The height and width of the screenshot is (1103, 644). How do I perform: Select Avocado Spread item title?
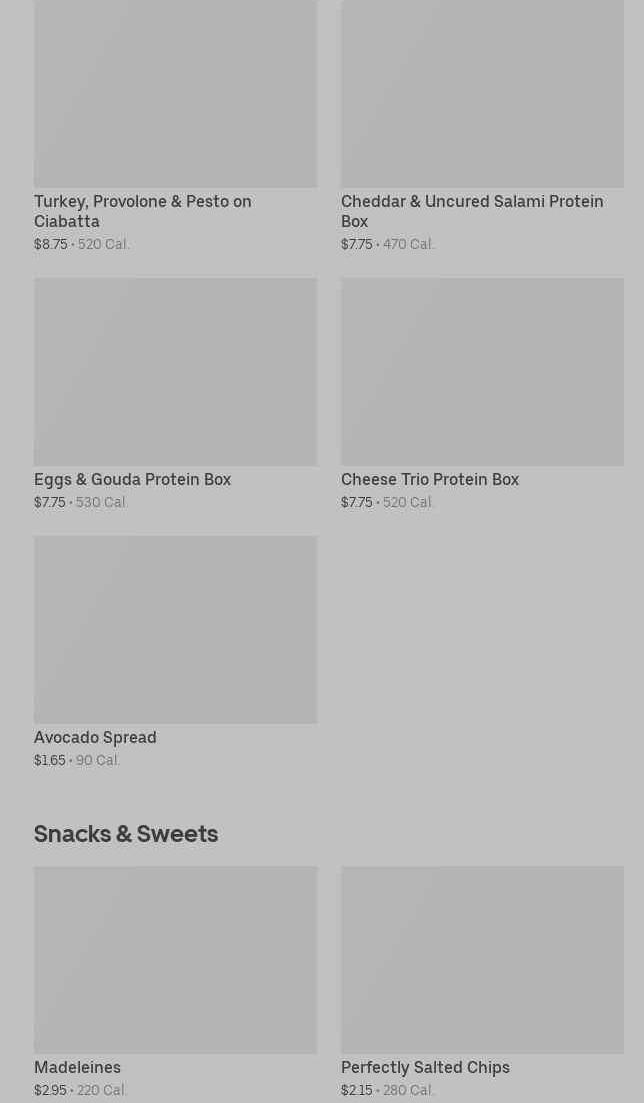[95, 738]
